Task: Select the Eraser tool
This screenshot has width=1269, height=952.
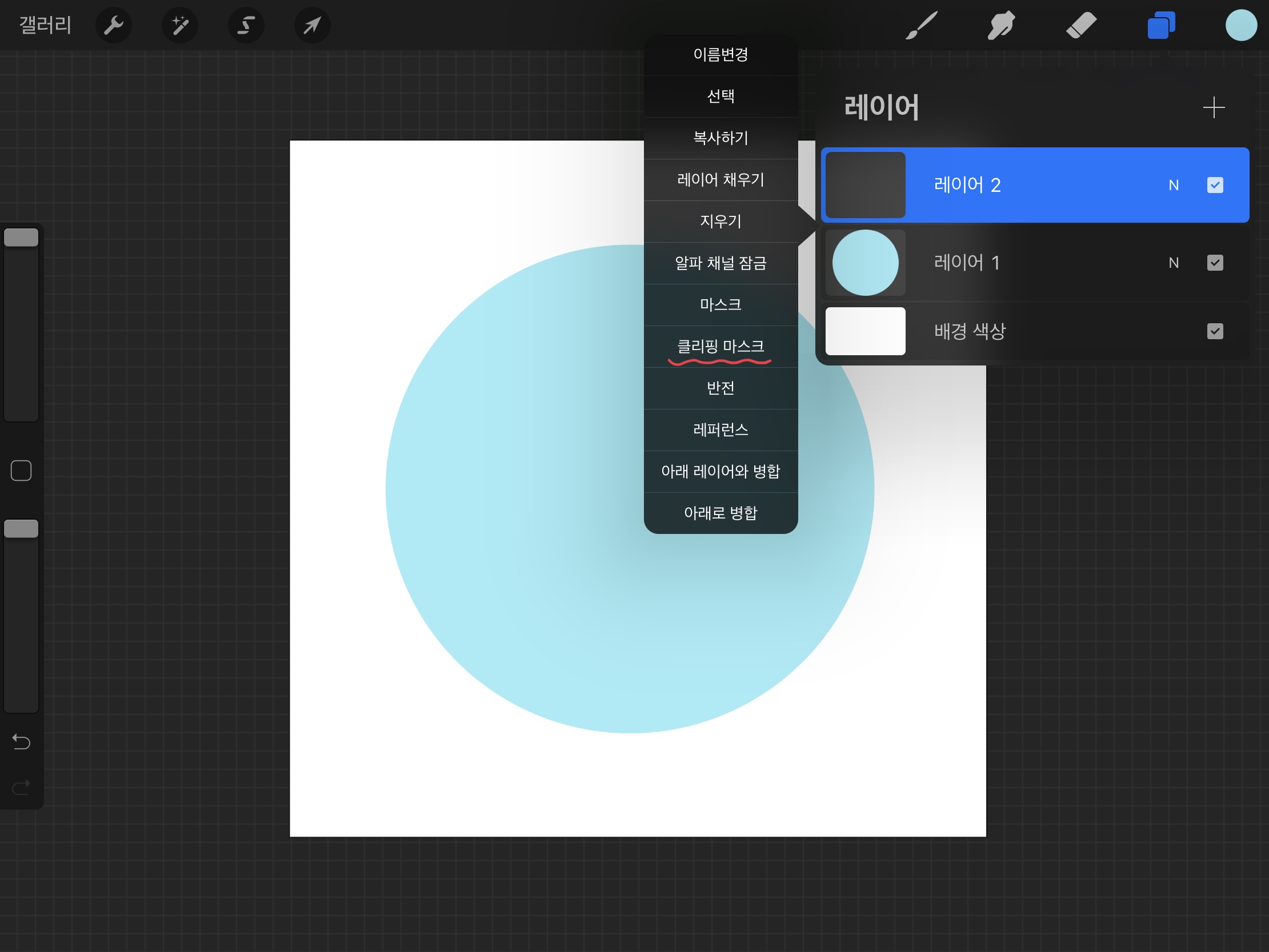Action: [x=1082, y=25]
